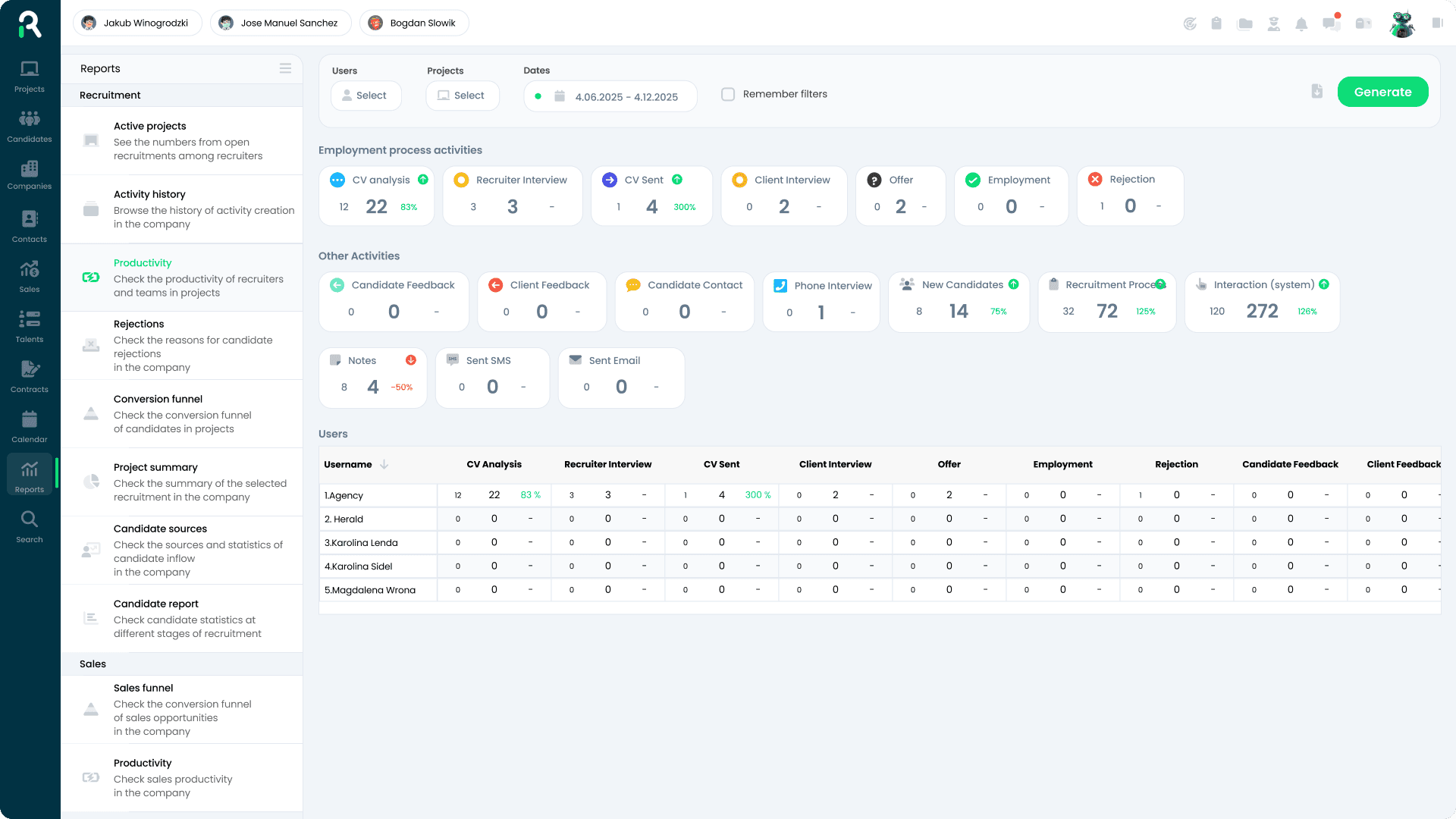Click the Generate button
The image size is (1456, 819).
[1382, 92]
